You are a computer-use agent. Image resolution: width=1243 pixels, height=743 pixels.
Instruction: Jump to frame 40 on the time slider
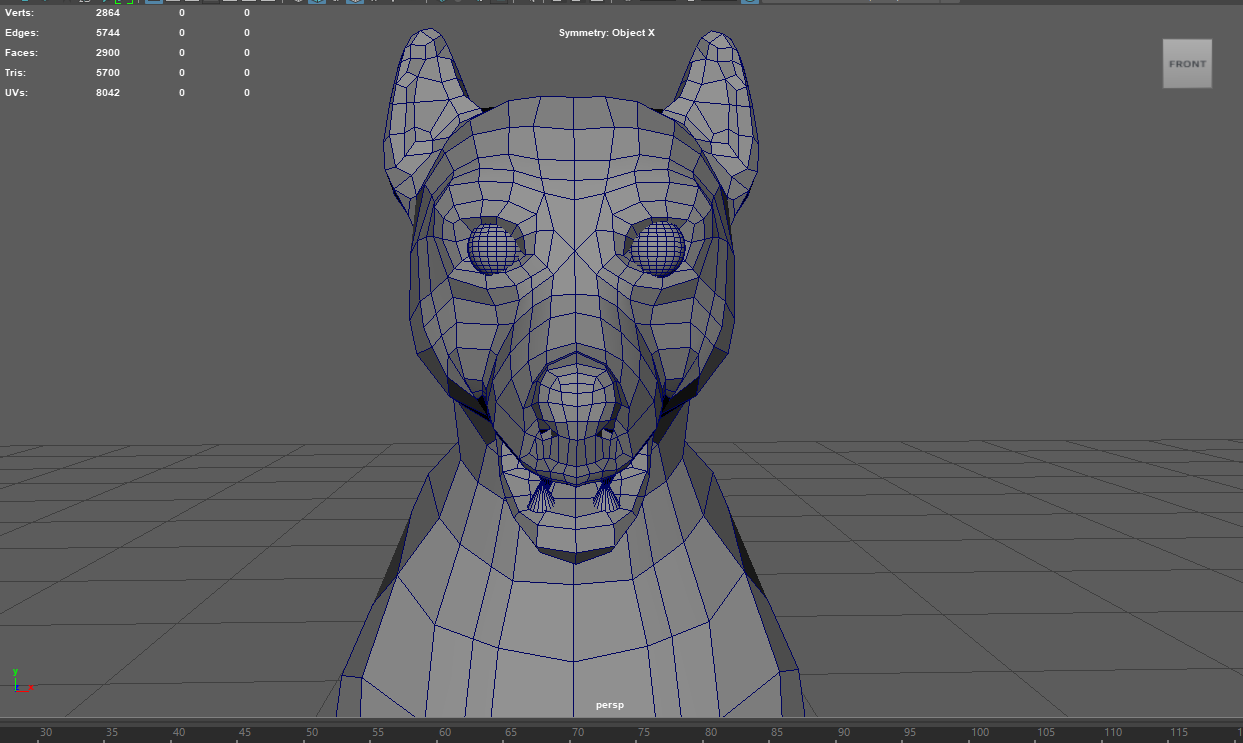click(179, 733)
